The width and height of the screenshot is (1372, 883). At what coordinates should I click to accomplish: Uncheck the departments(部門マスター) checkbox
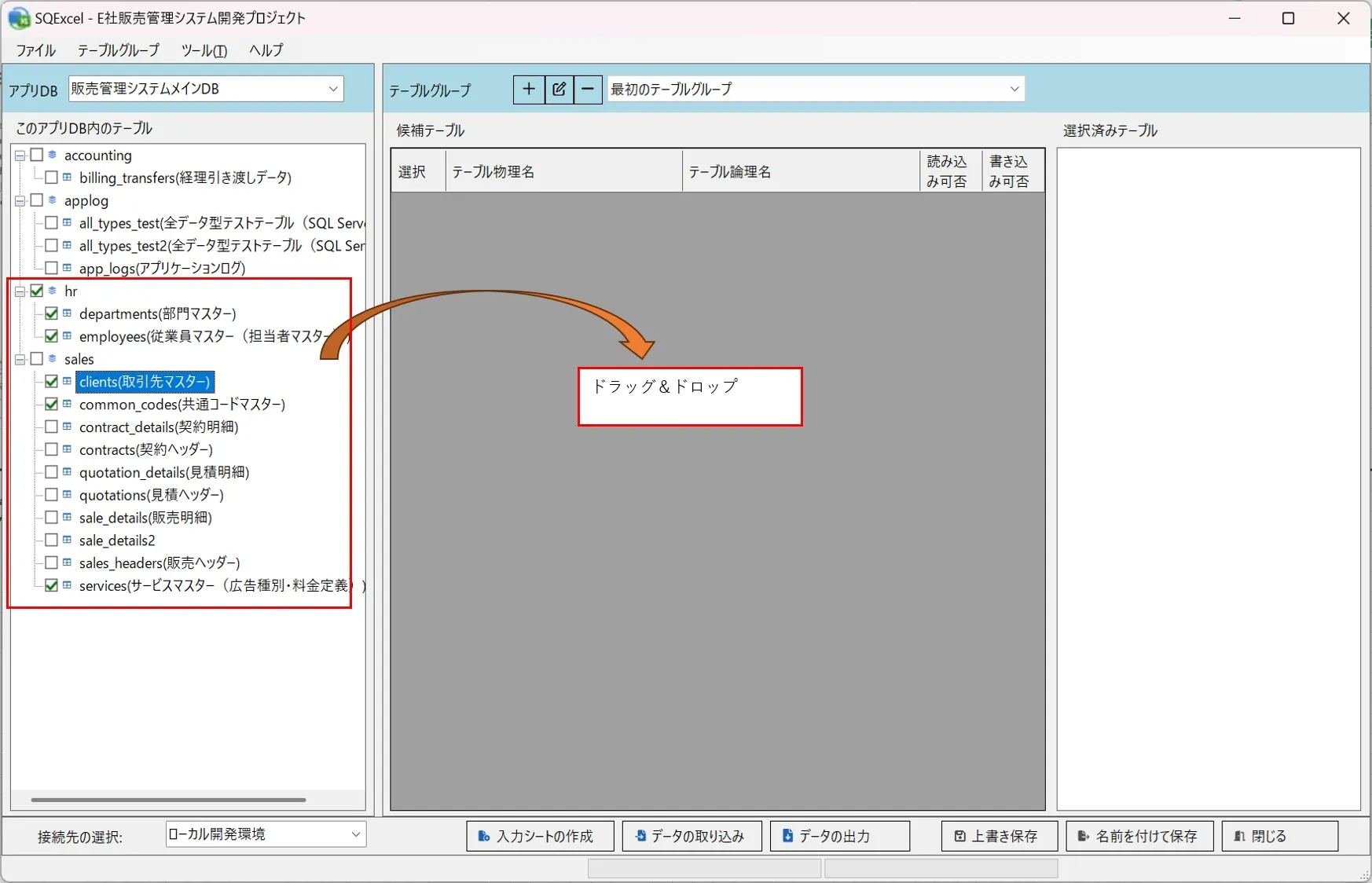[51, 313]
